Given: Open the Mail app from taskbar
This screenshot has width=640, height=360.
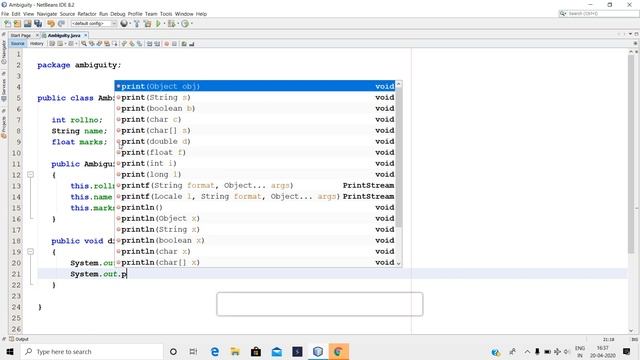Looking at the screenshot, I should (276, 351).
